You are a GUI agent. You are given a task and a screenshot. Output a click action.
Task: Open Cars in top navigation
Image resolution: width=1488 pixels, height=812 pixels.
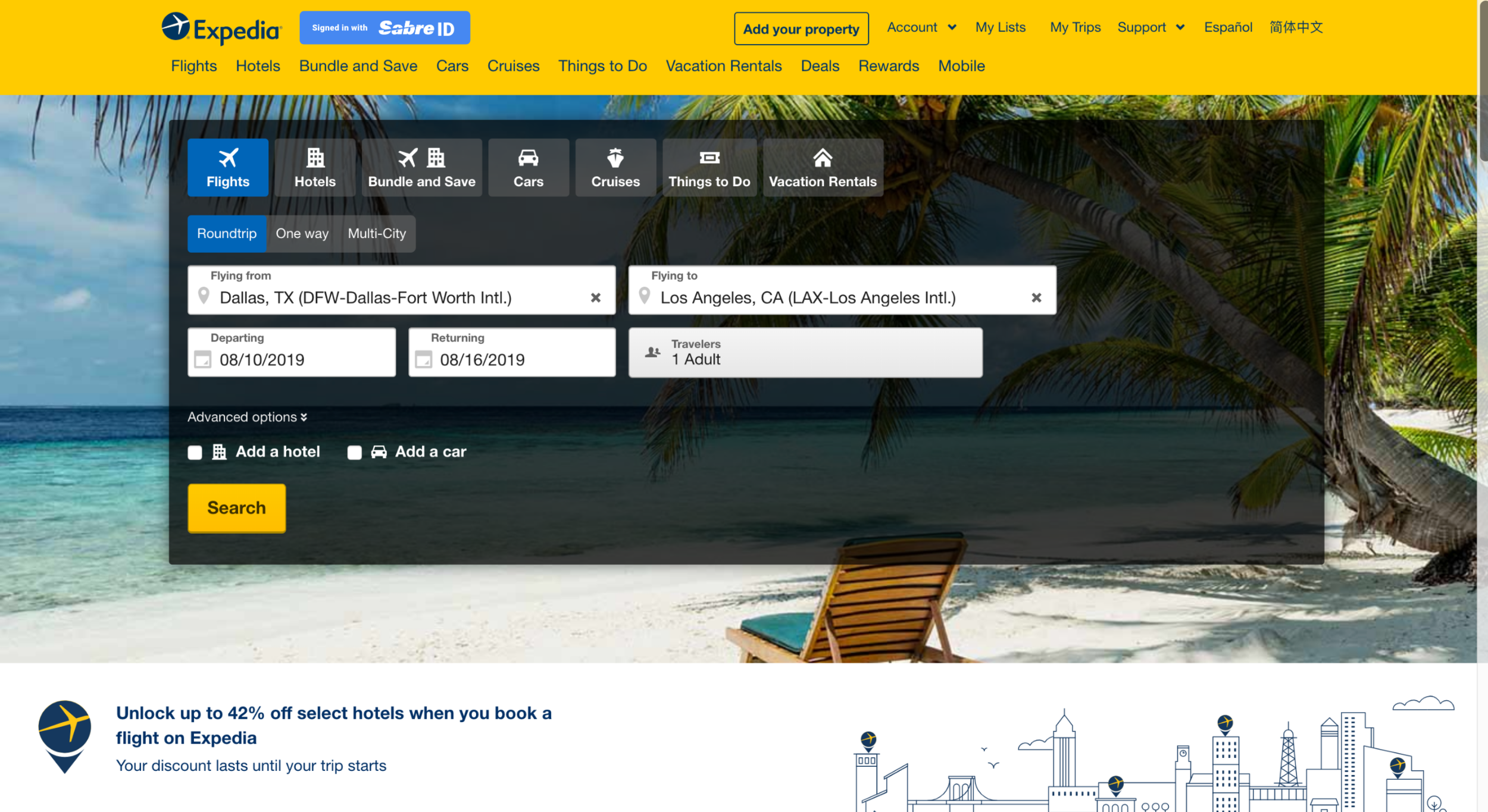point(452,66)
